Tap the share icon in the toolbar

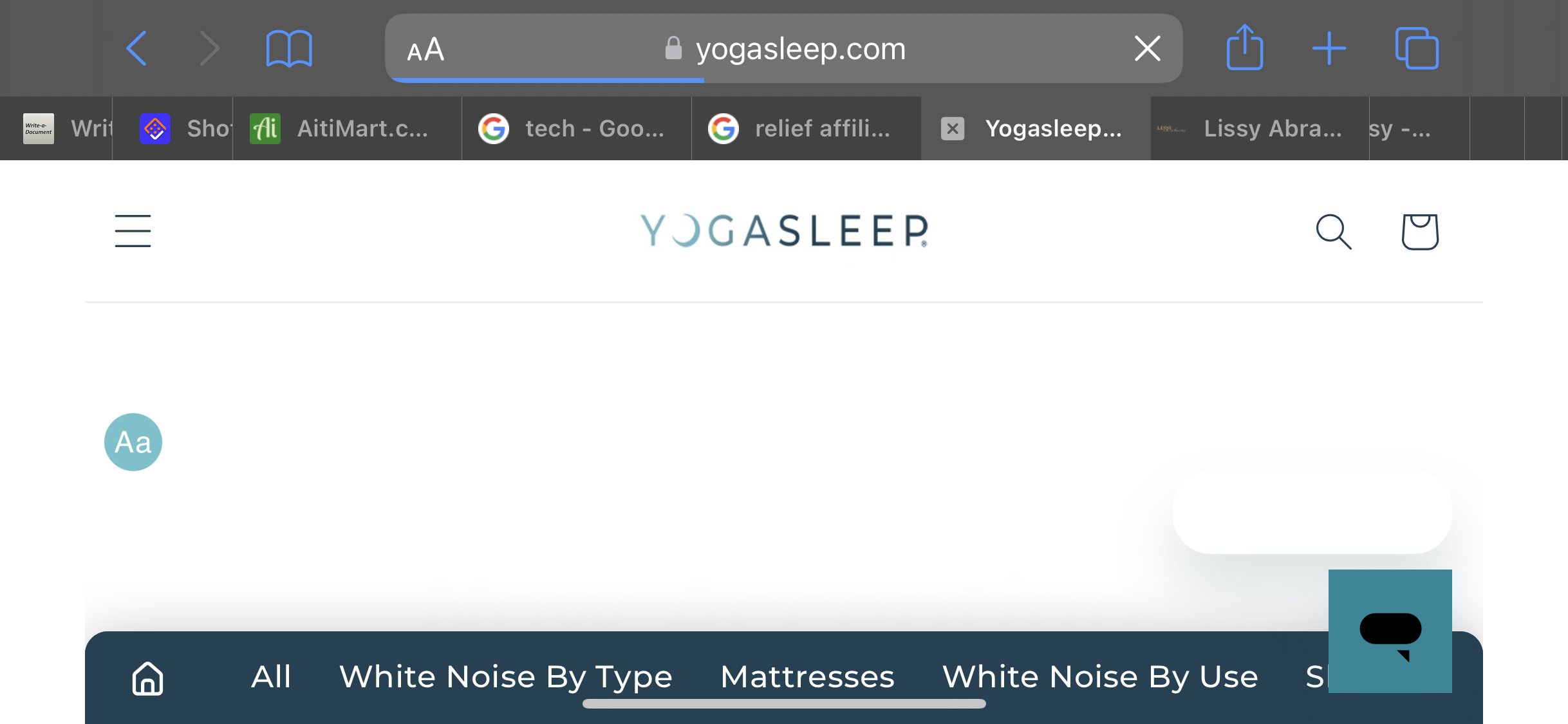coord(1244,47)
